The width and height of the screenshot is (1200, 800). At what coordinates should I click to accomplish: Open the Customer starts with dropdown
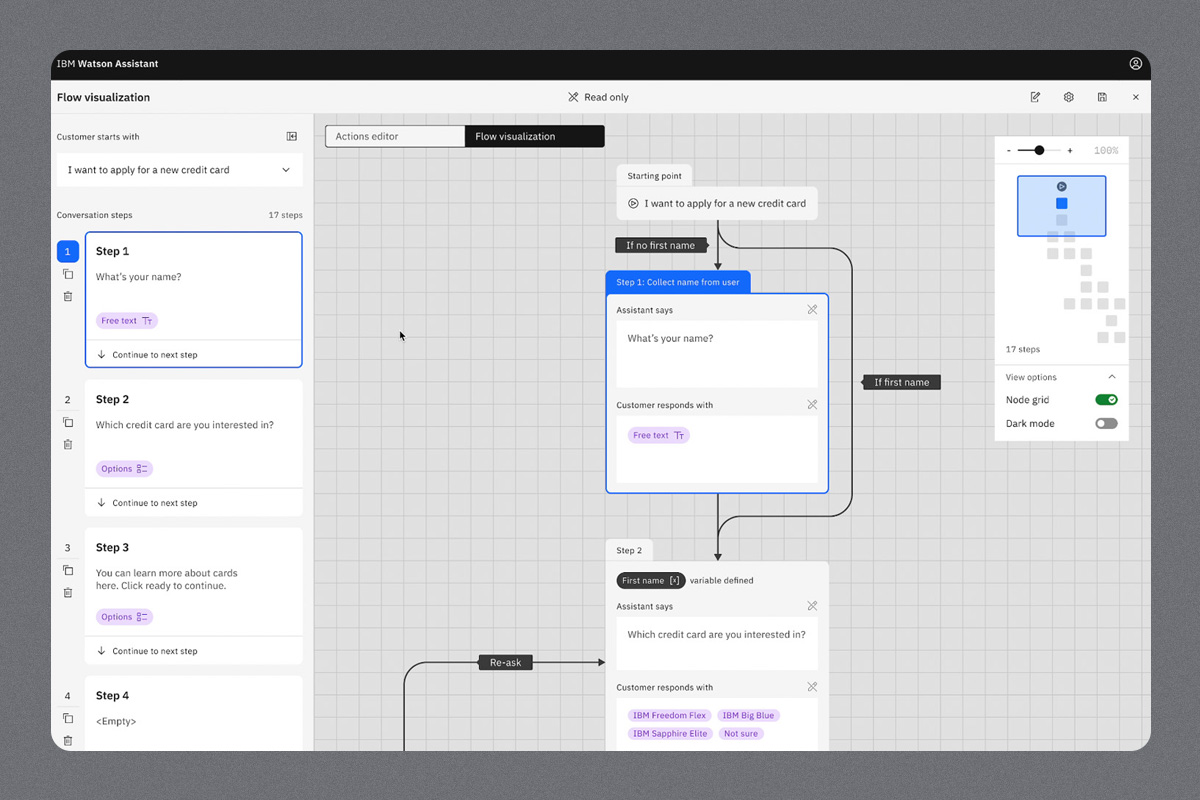179,170
